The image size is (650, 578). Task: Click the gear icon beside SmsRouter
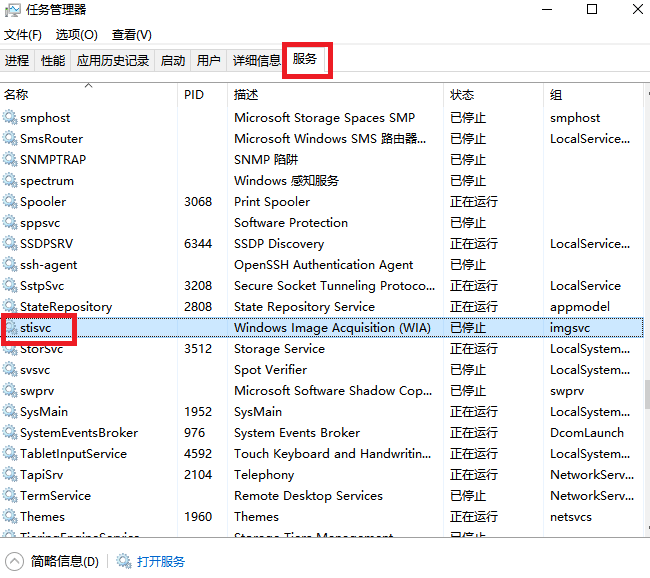[x=10, y=138]
